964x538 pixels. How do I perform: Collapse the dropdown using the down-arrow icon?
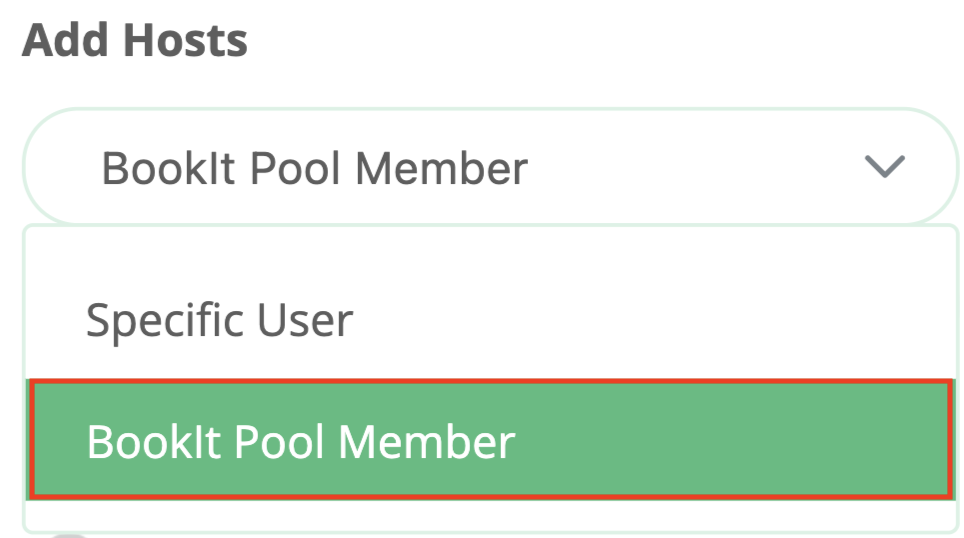click(884, 168)
